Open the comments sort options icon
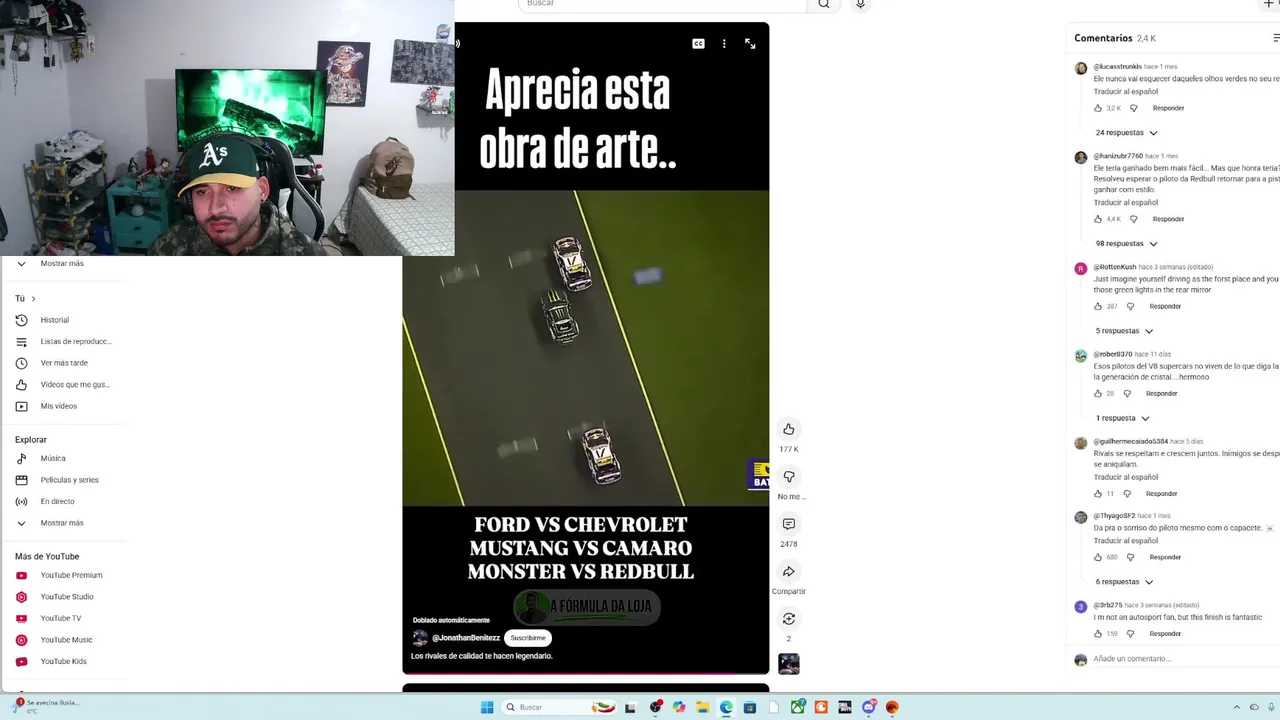1280x720 pixels. (x=1275, y=38)
